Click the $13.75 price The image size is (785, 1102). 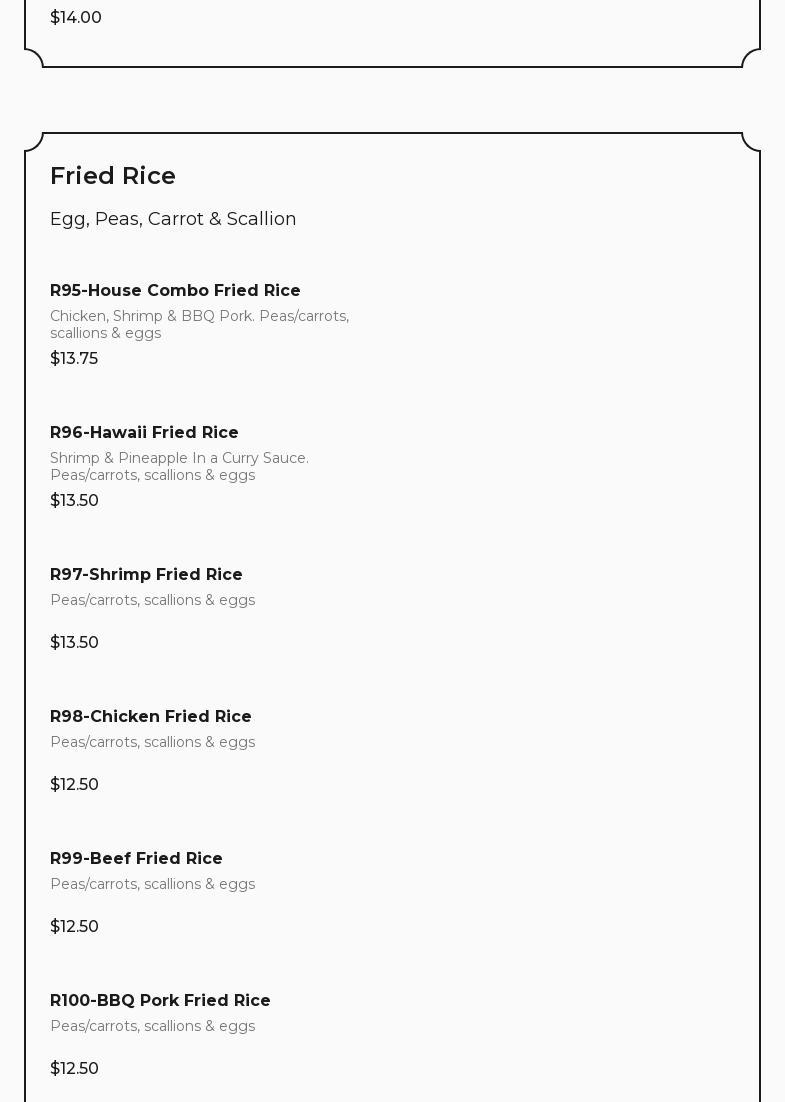[74, 359]
